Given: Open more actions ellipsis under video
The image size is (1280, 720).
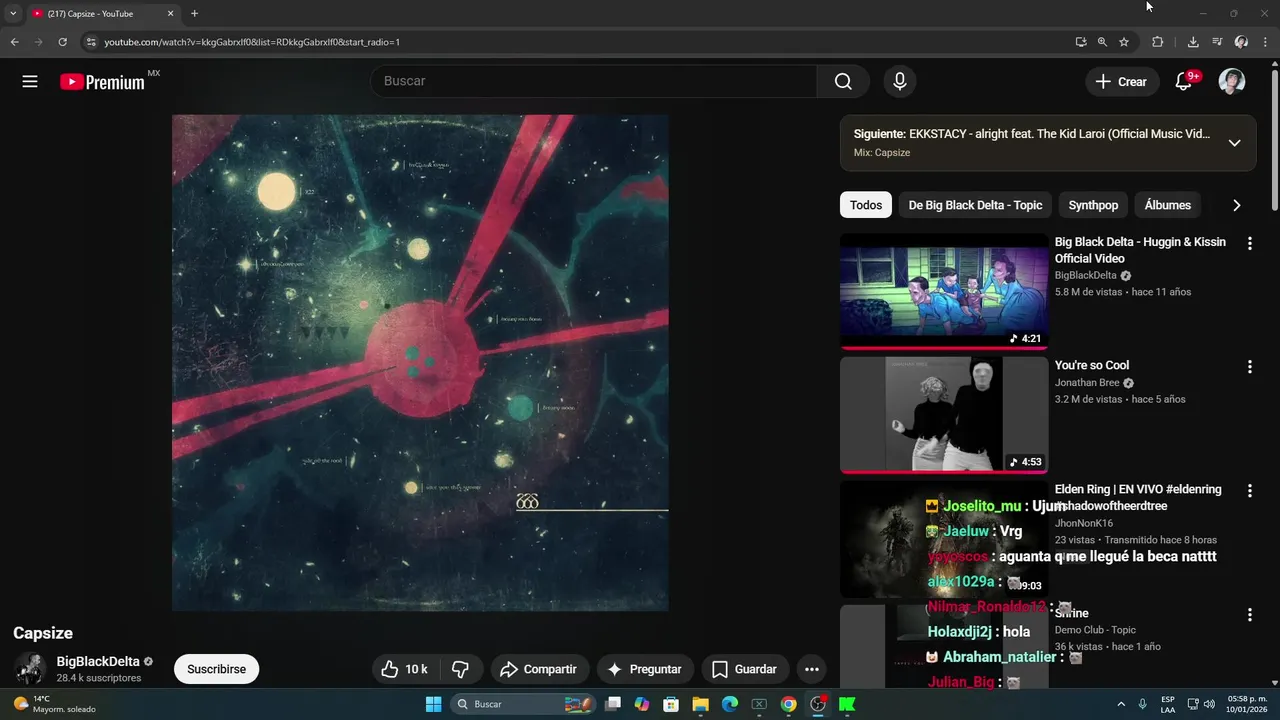Looking at the screenshot, I should [x=812, y=669].
